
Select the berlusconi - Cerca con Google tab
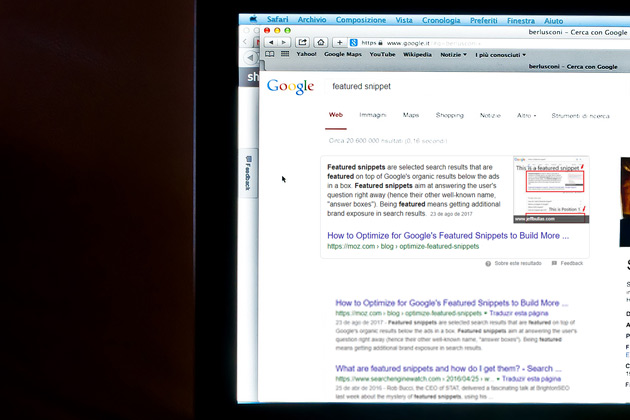coord(573,67)
